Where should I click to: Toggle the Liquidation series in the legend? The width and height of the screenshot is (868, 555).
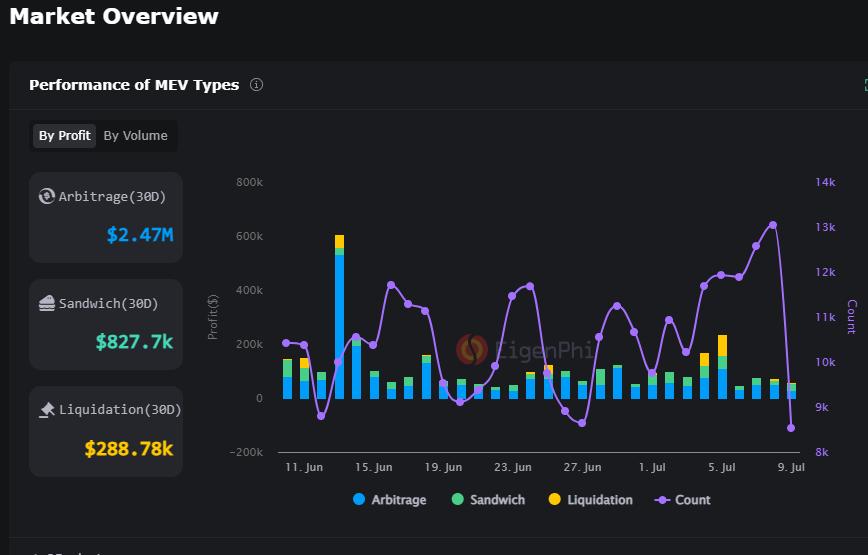click(590, 500)
